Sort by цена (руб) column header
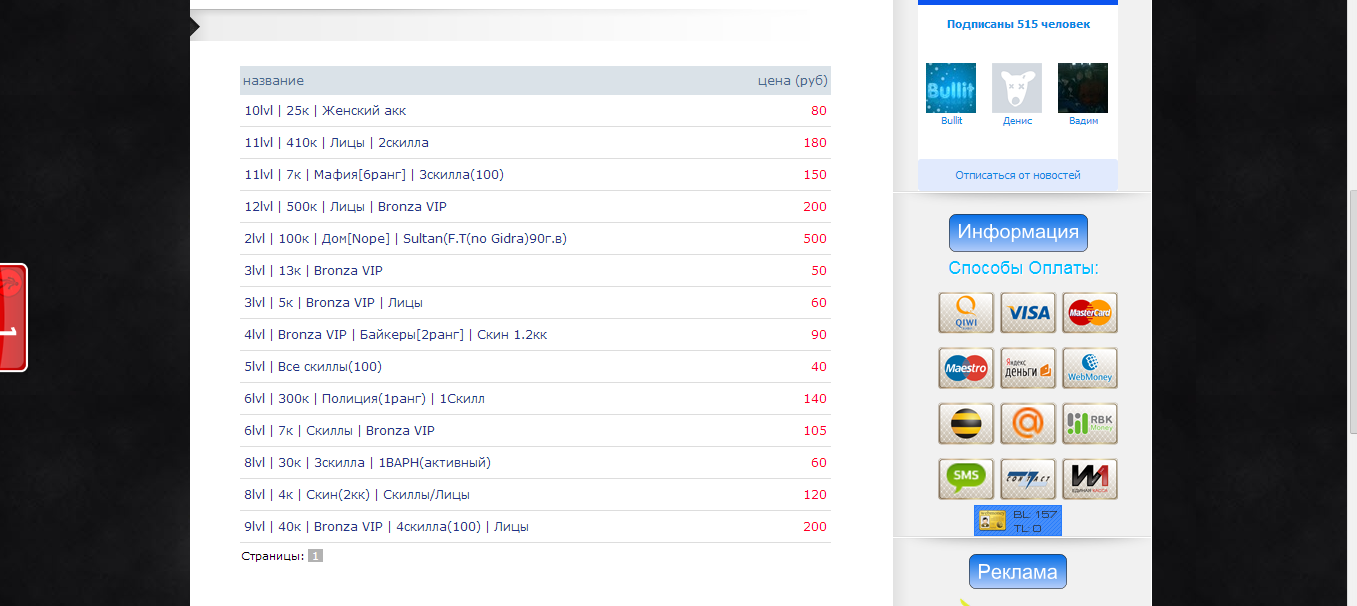 point(793,80)
